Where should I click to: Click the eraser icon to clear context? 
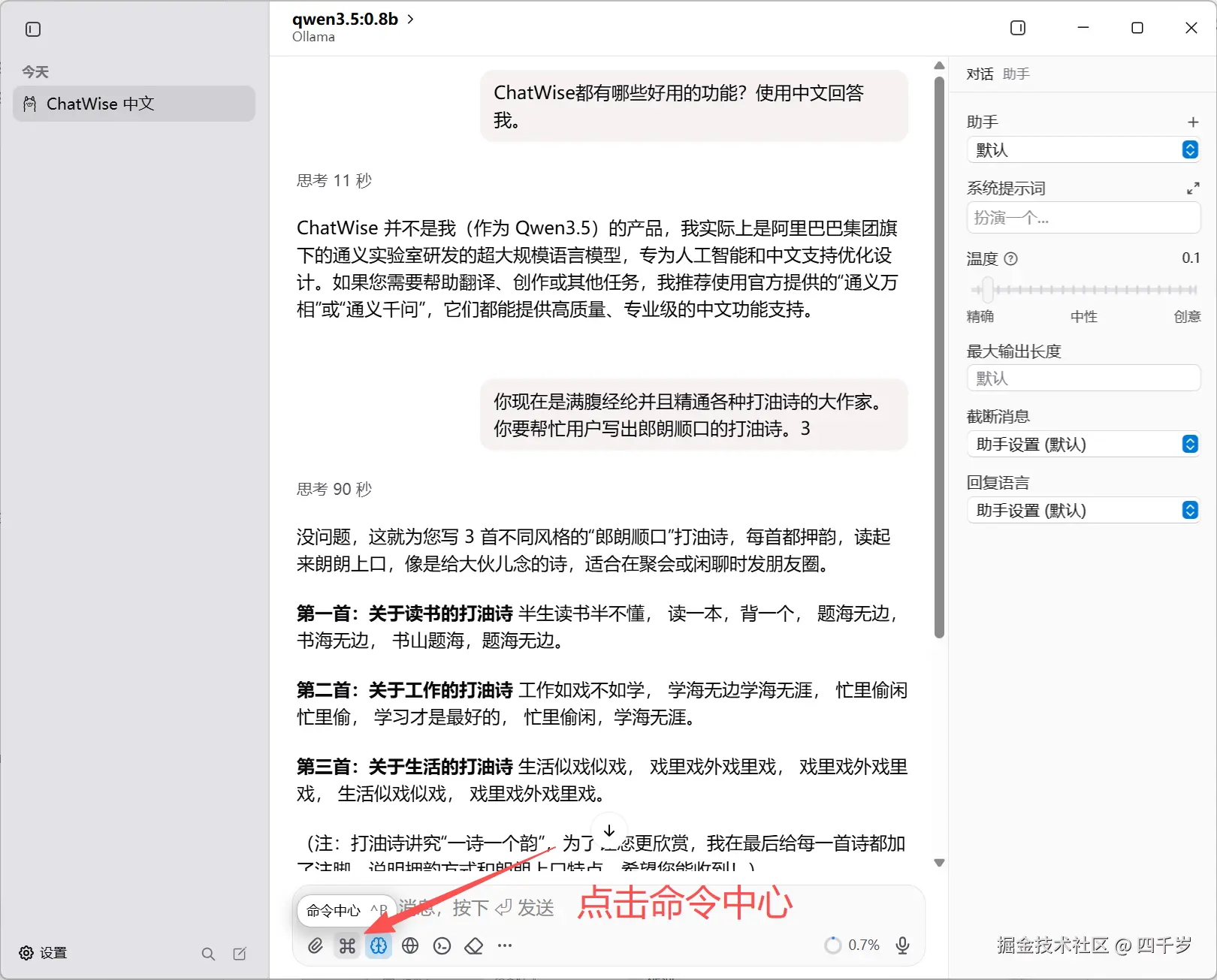[x=473, y=945]
